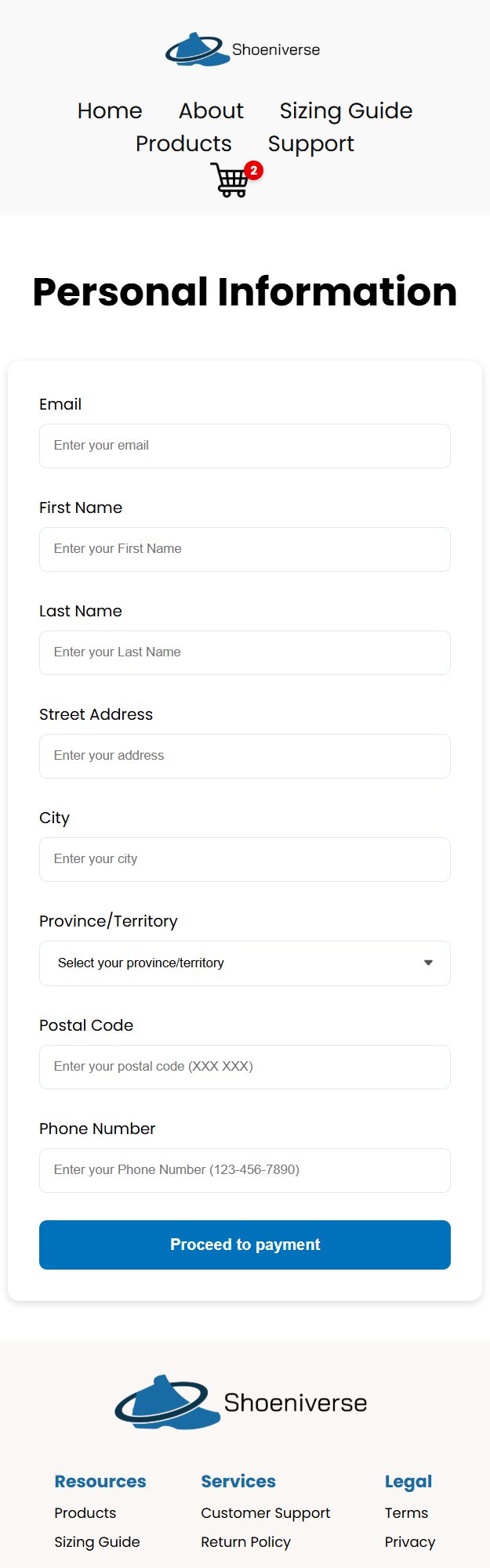This screenshot has height=1568, width=490.
Task: Click the Shoeniverse header logo
Action: point(244,49)
